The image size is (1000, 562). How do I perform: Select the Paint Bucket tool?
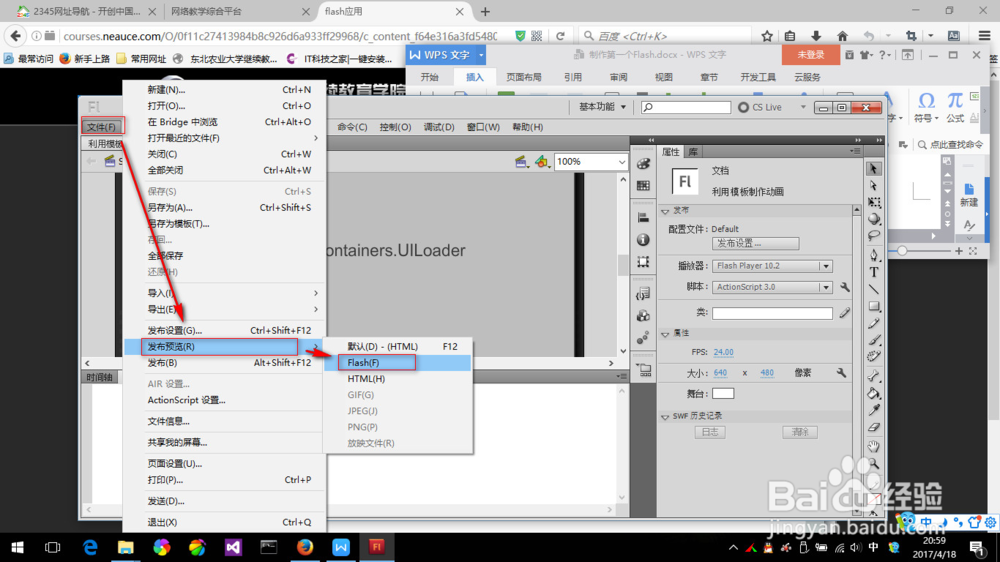click(x=874, y=394)
